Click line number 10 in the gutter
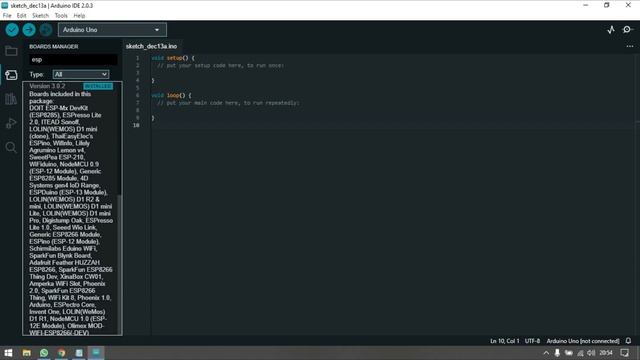 click(x=136, y=125)
